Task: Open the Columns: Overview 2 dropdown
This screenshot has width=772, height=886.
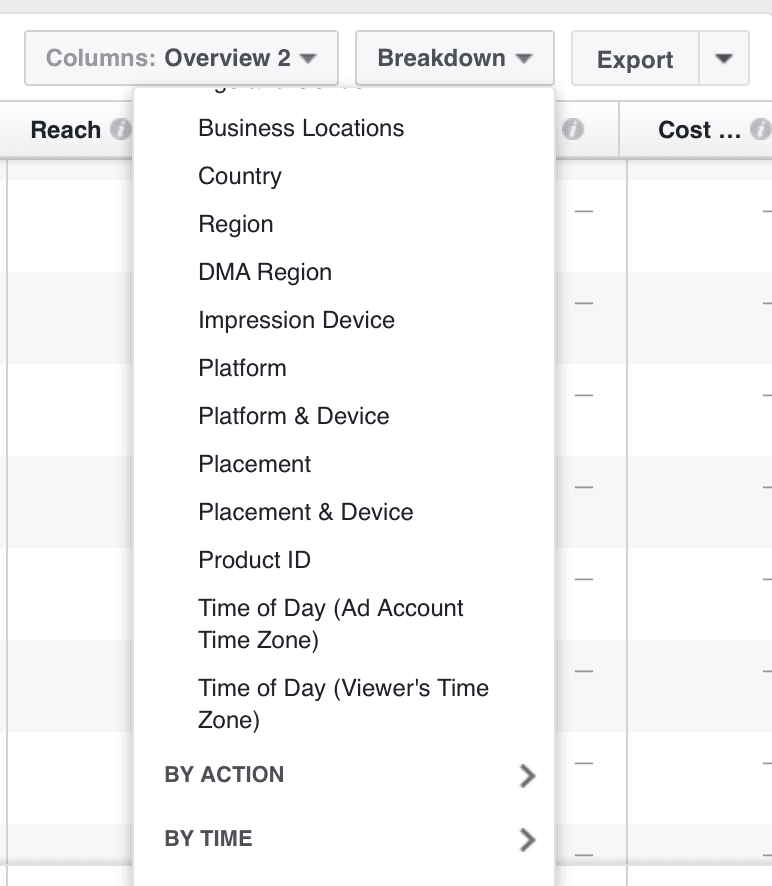Action: 181,58
